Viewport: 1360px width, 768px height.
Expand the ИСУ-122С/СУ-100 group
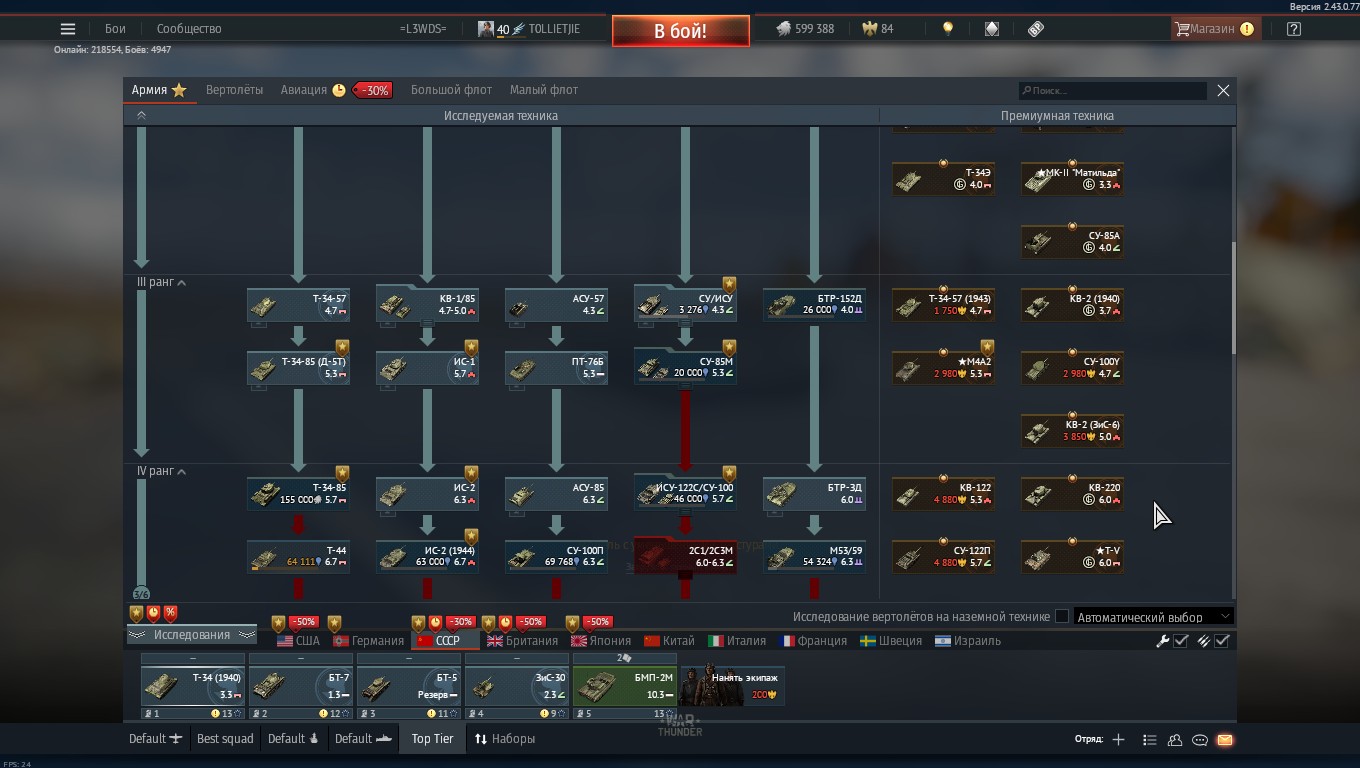tap(685, 493)
